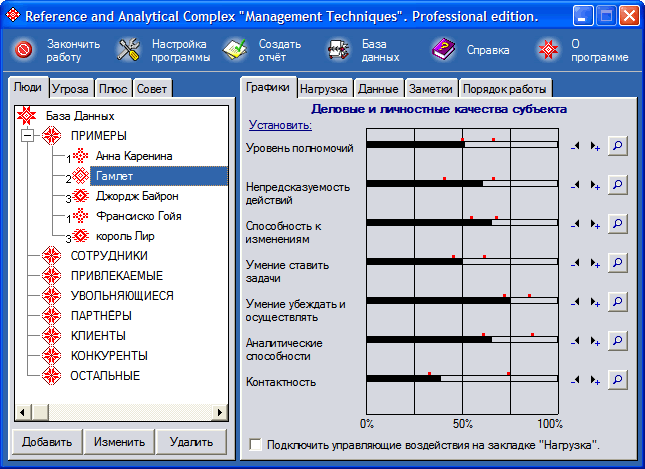
Task: Increase Умение ставить задачи value
Action: point(595,263)
